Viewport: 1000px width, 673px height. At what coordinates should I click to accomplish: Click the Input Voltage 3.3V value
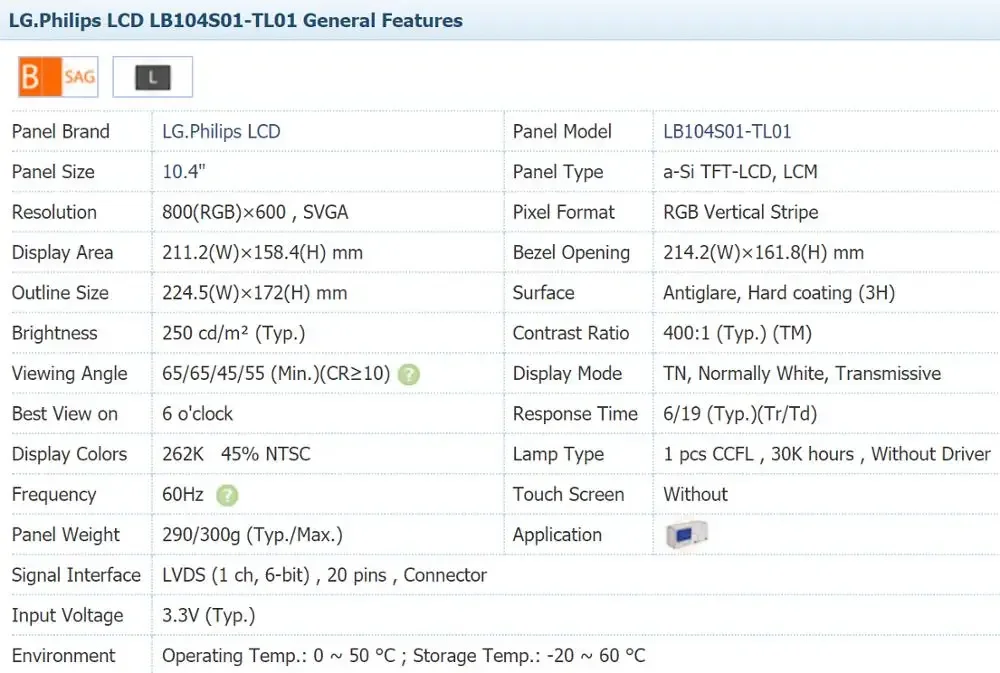[208, 615]
